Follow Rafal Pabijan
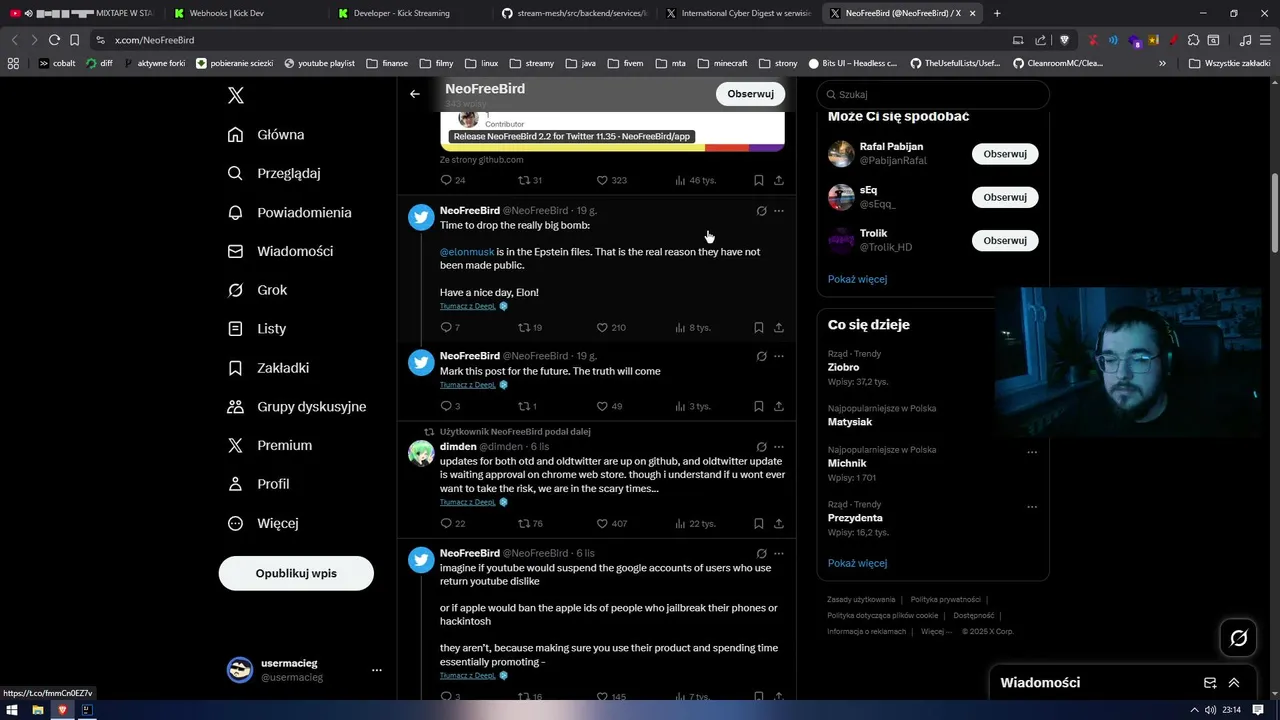Screen dimensions: 1280x720 [x=1005, y=154]
